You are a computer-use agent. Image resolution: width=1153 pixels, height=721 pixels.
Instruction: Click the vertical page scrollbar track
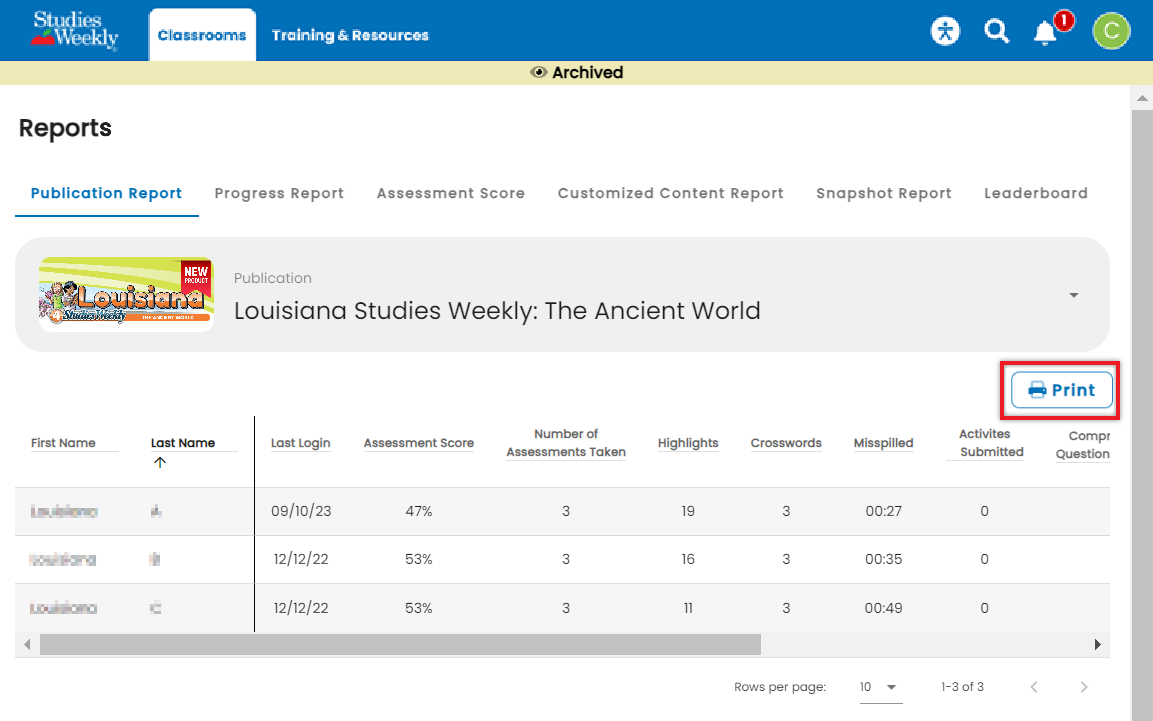pos(1142,415)
